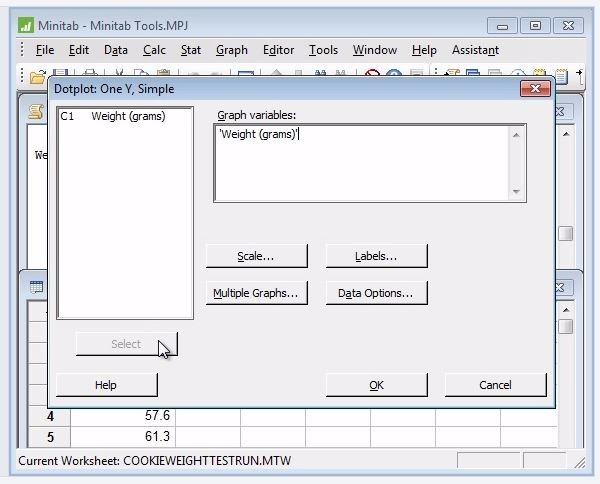Click Session window scrollbar thumb
This screenshot has height=484, width=600.
click(x=566, y=233)
